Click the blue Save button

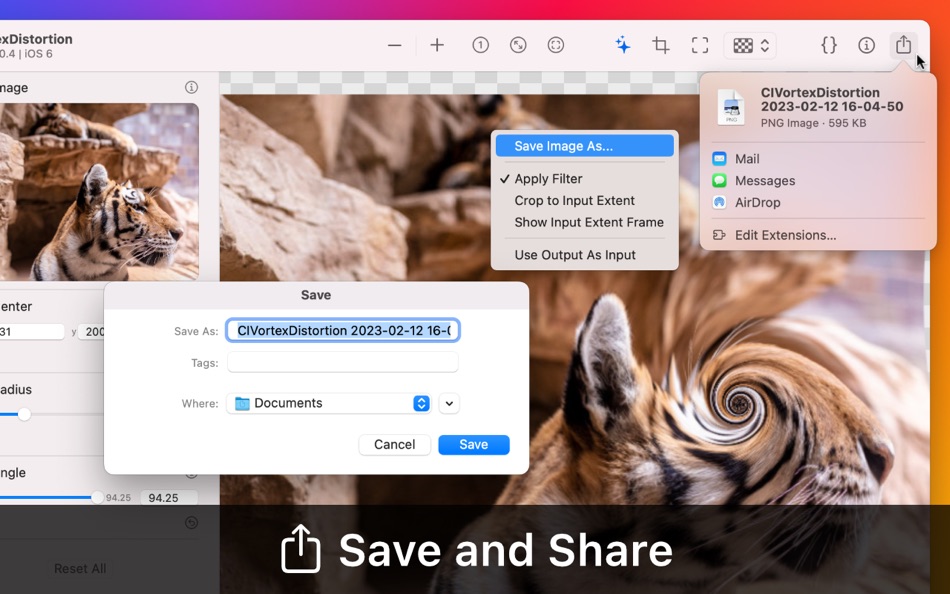474,444
